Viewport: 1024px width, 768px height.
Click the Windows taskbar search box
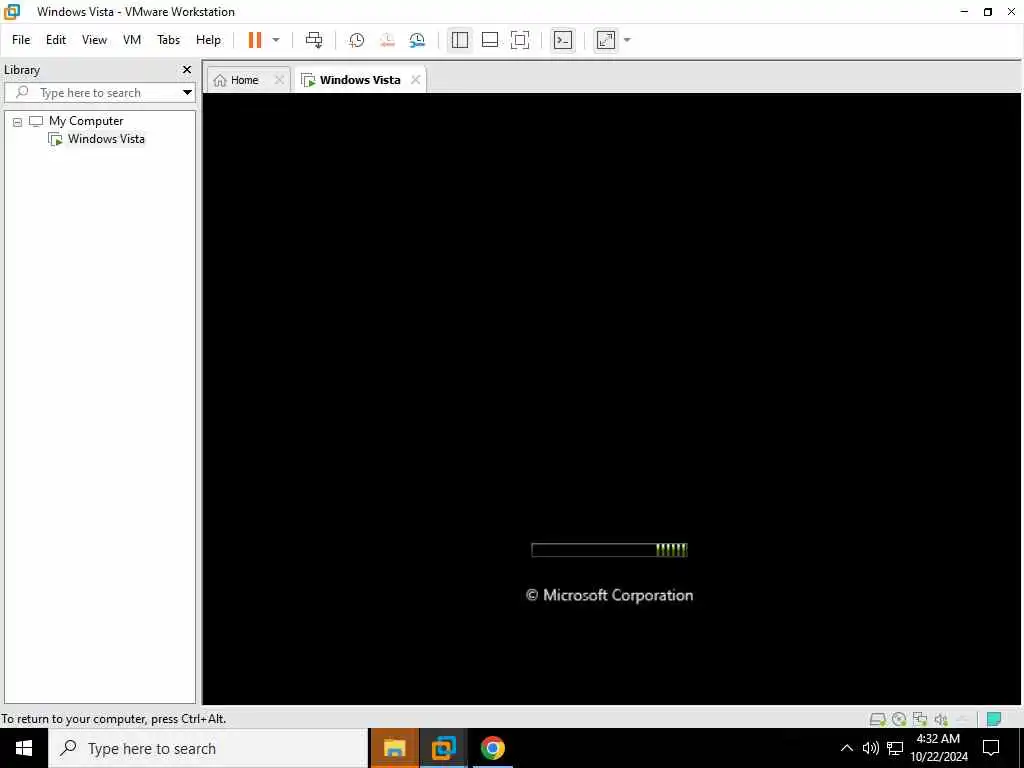208,748
